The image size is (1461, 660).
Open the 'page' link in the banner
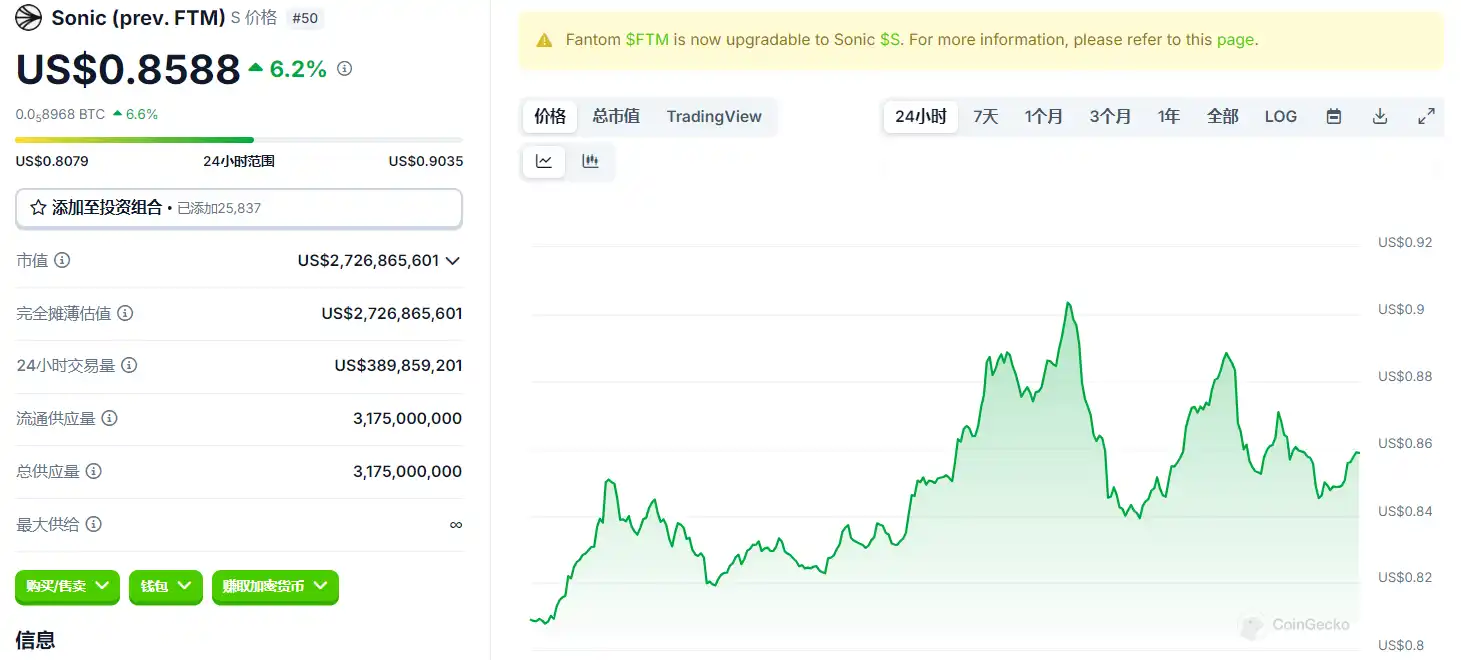tap(1235, 40)
